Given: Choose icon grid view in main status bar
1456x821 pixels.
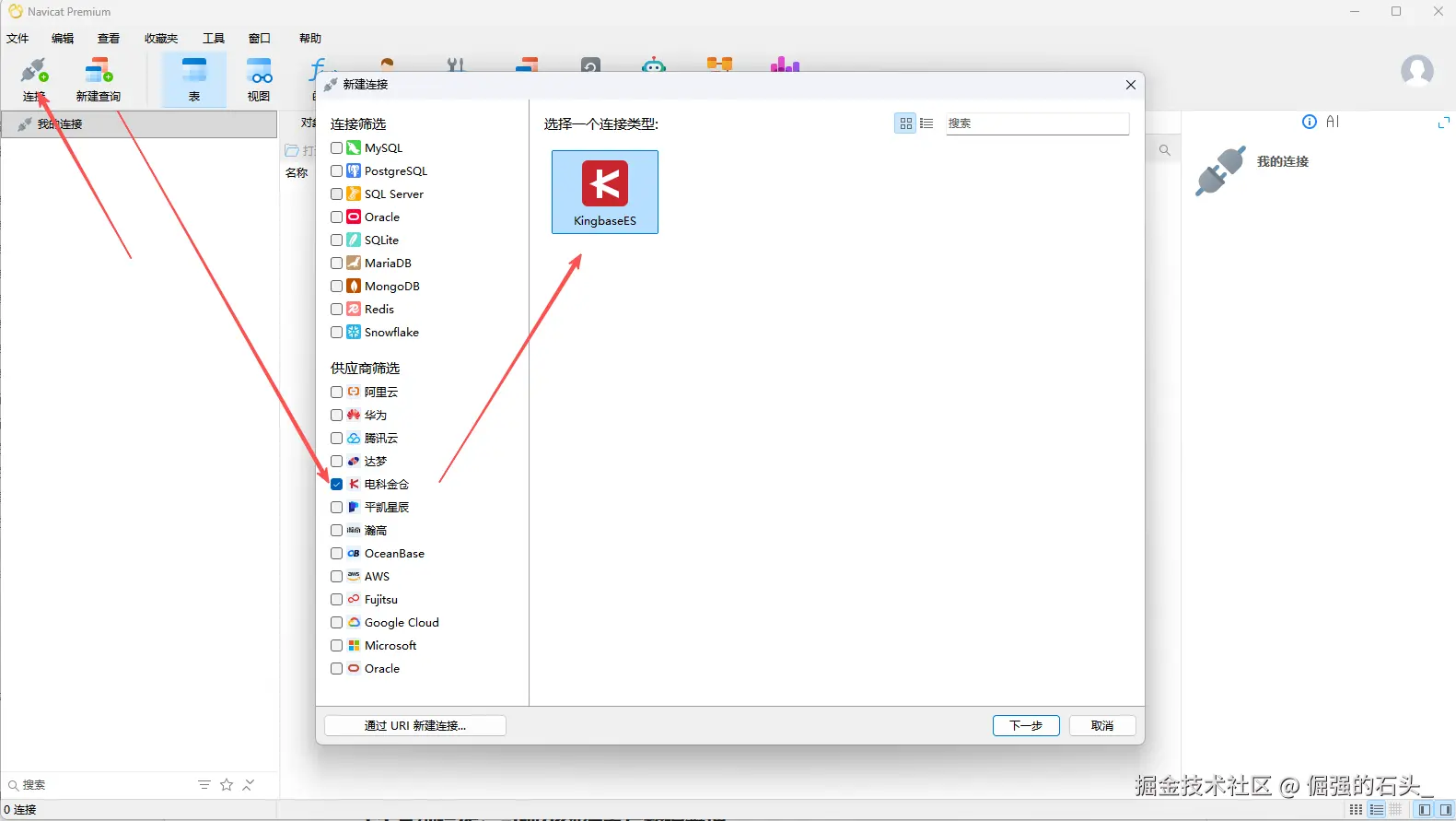Looking at the screenshot, I should (x=1357, y=810).
